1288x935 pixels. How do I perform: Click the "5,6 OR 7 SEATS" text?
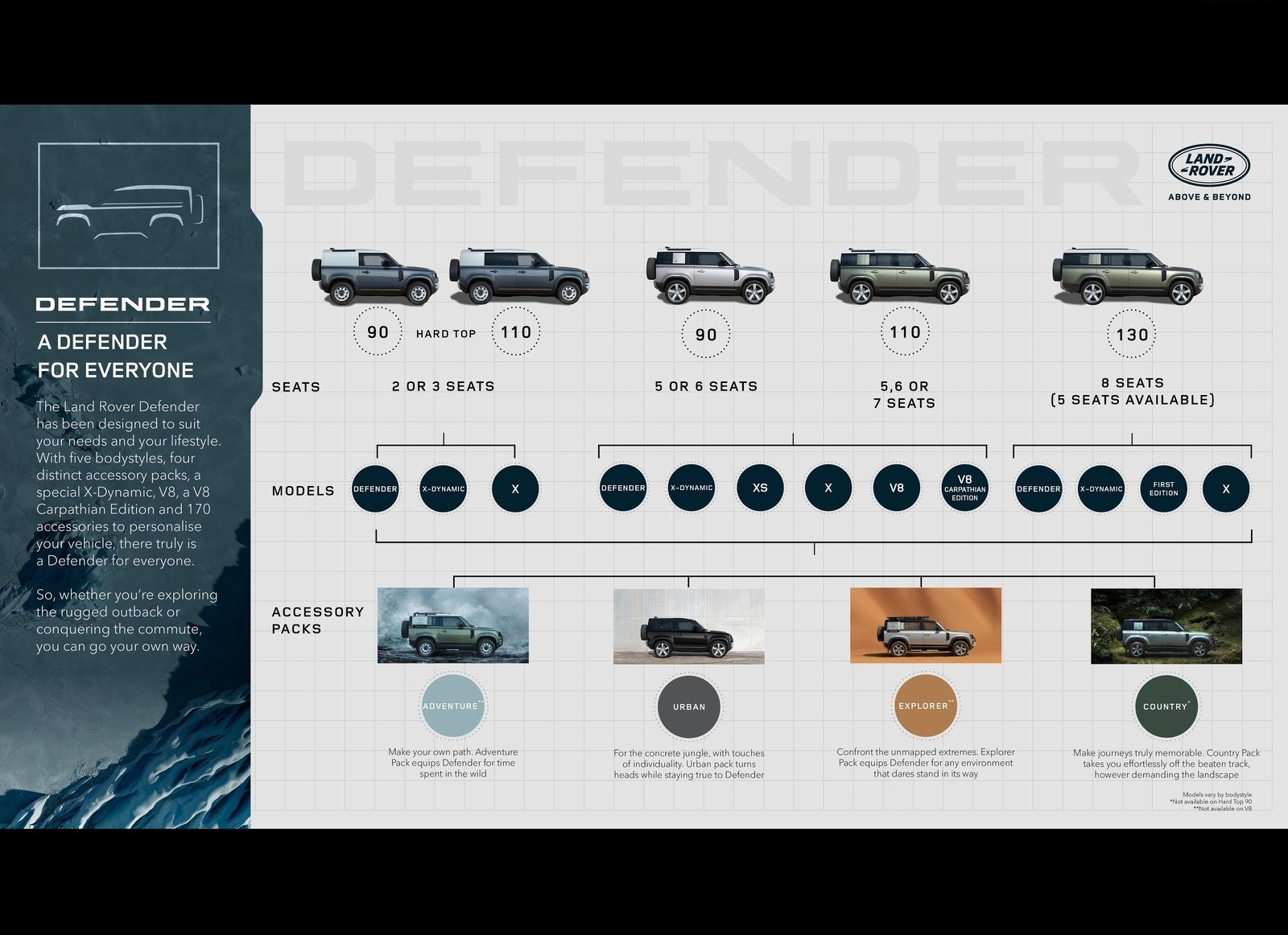tap(905, 394)
